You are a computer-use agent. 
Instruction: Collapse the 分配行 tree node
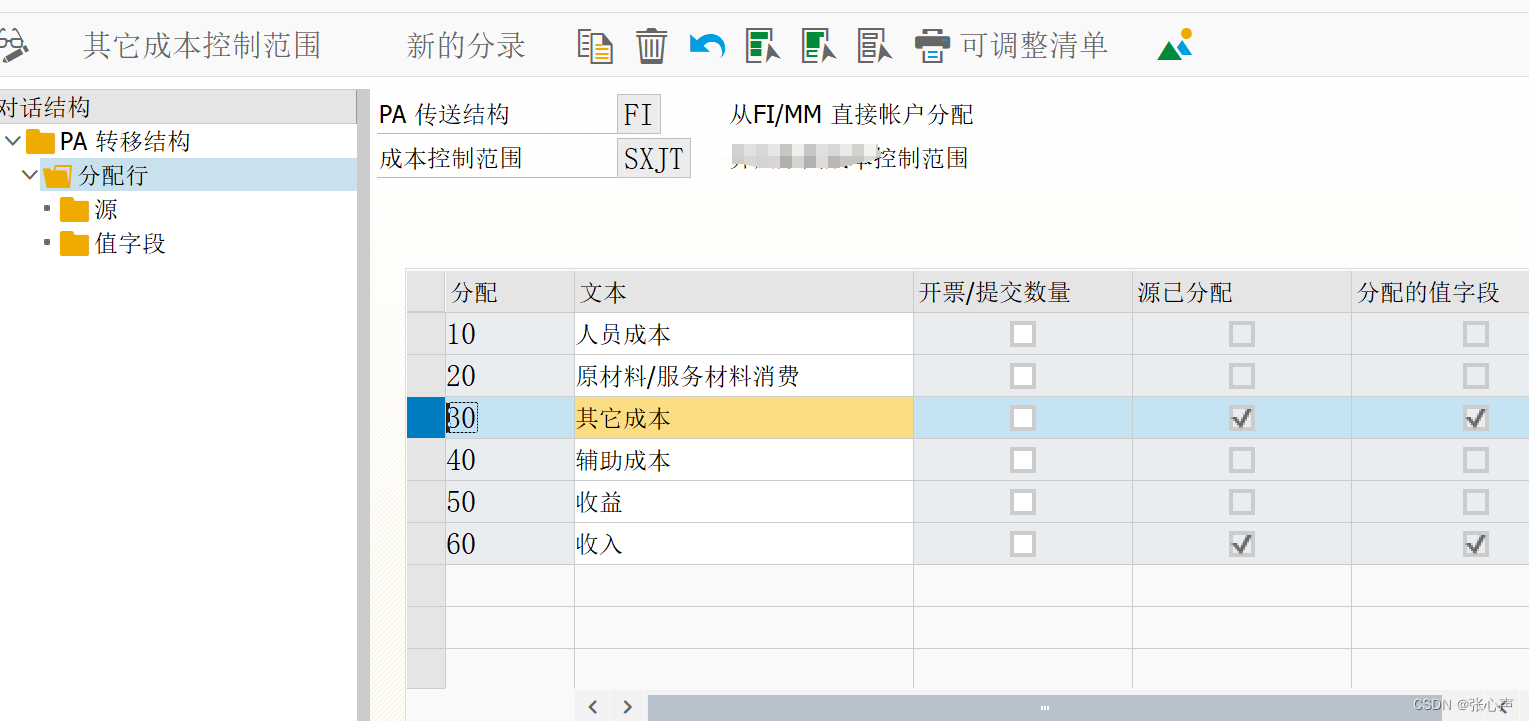pos(28,174)
